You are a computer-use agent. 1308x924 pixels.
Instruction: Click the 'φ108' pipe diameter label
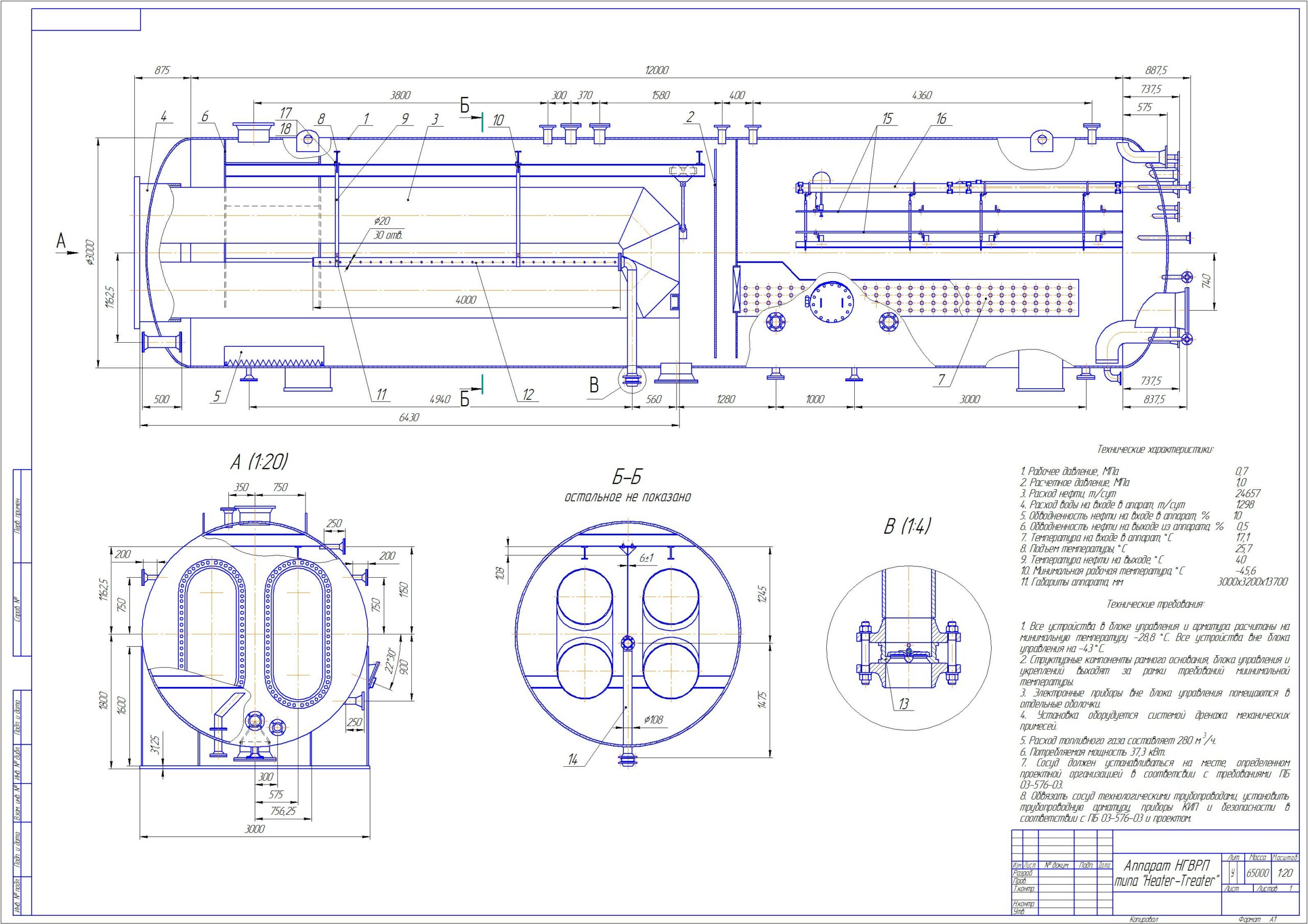pos(655,720)
